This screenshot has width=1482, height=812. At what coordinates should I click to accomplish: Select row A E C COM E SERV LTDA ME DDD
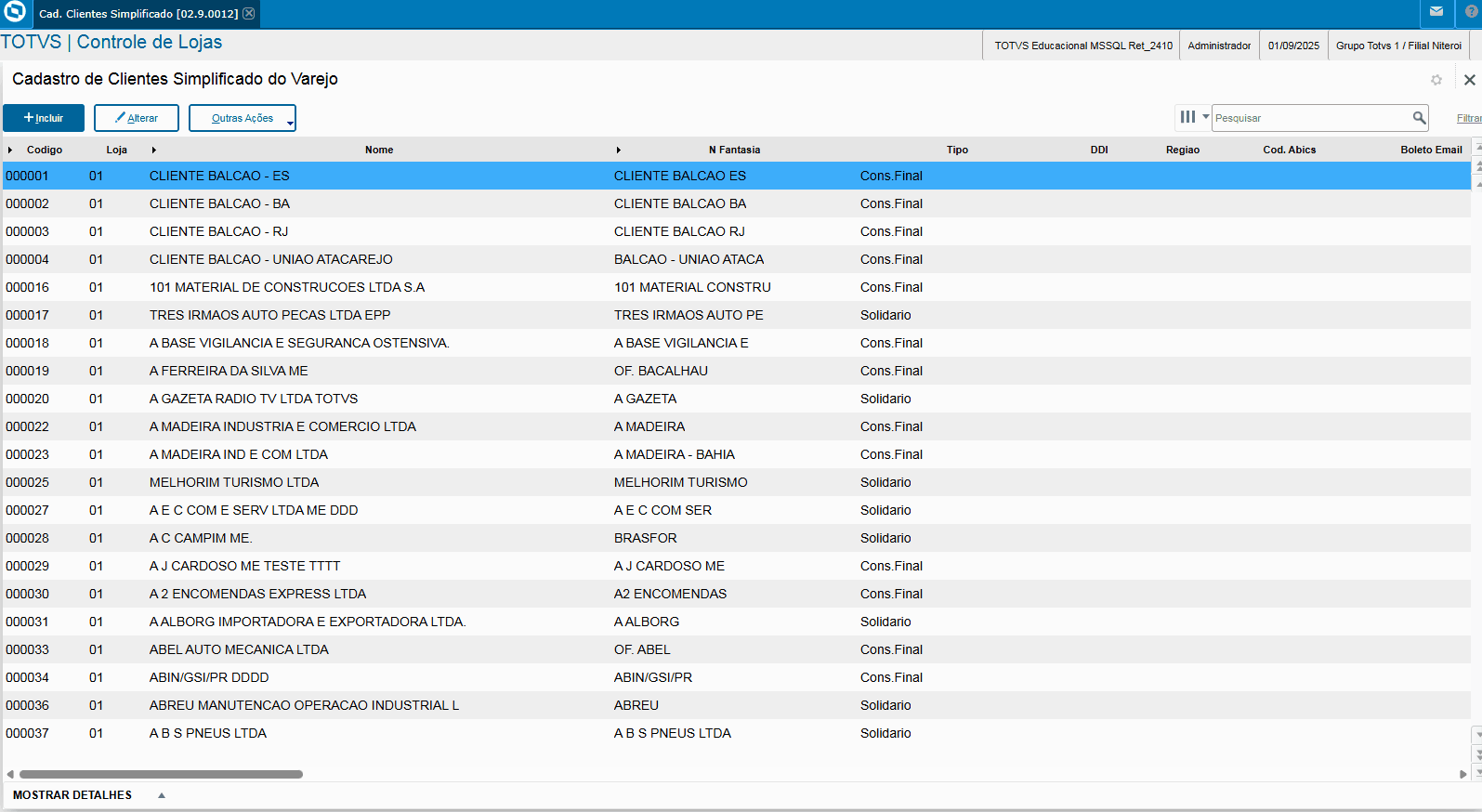737,510
